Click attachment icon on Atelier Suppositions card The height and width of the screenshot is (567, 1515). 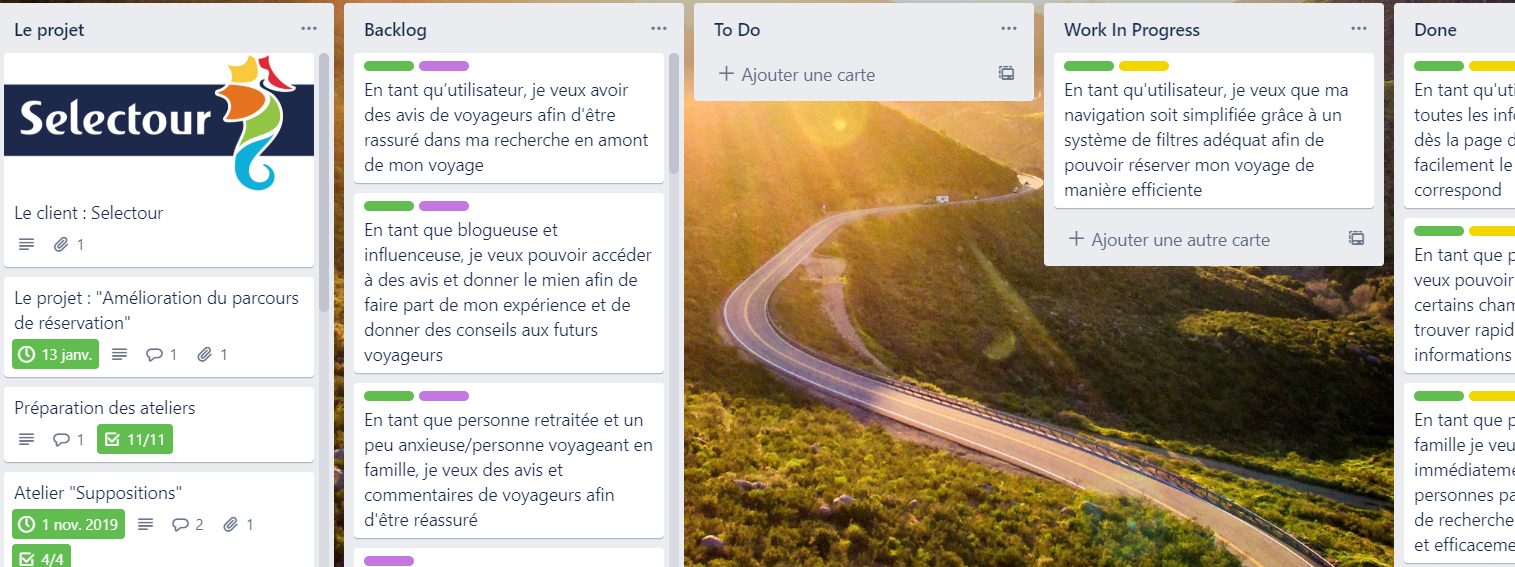[x=231, y=524]
